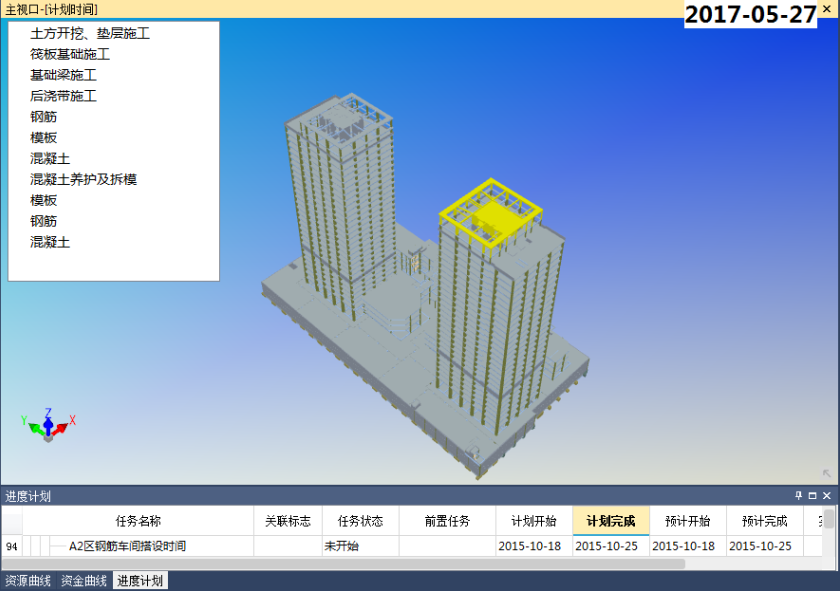Close the main viewport with the X
Image resolution: width=840 pixels, height=591 pixels.
(827, 9)
